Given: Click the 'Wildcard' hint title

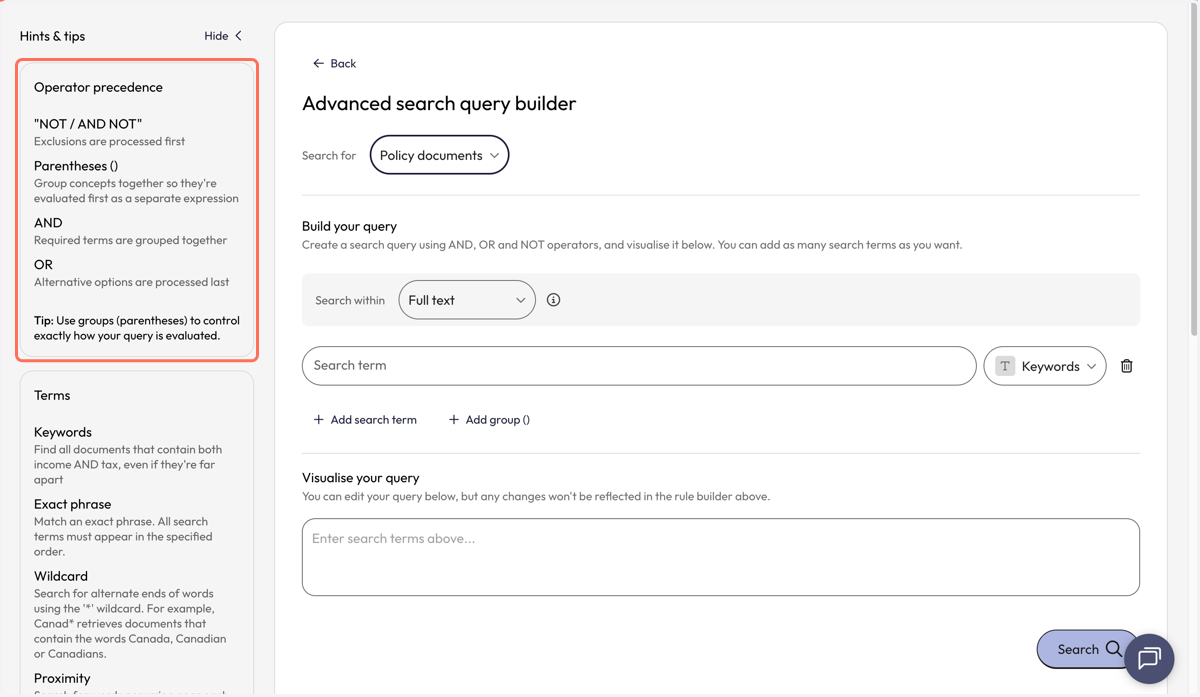Looking at the screenshot, I should coord(61,576).
